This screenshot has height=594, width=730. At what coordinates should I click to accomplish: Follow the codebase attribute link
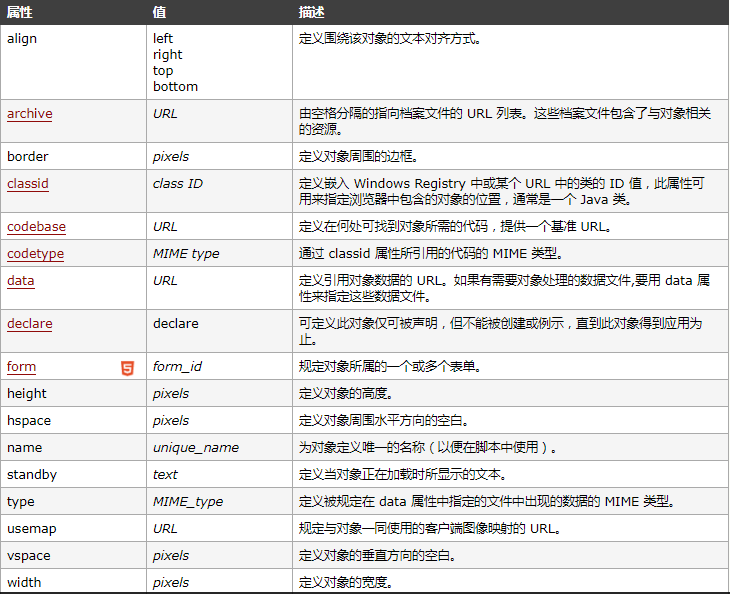(x=36, y=227)
